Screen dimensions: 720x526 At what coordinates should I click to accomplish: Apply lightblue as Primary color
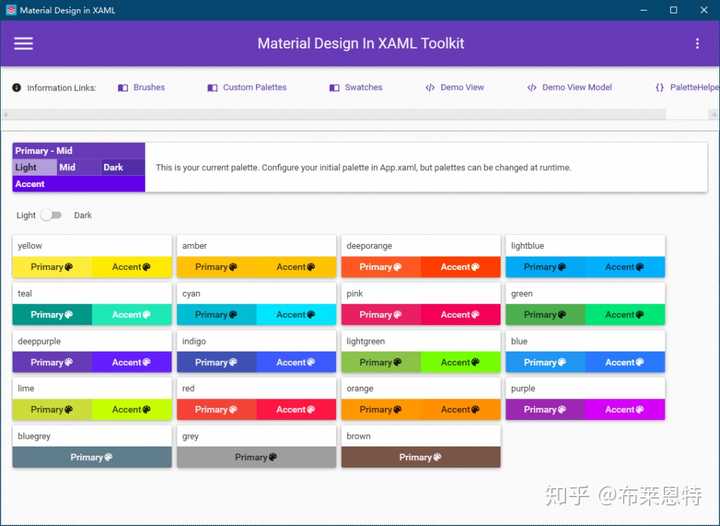tap(545, 267)
